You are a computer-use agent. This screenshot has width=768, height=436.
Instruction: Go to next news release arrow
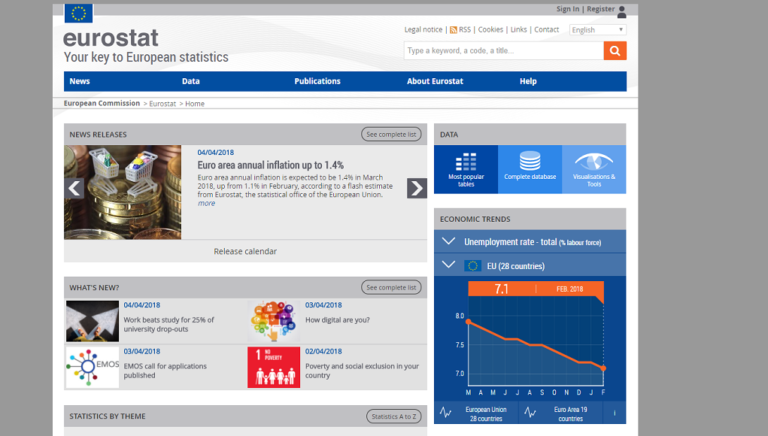point(417,188)
